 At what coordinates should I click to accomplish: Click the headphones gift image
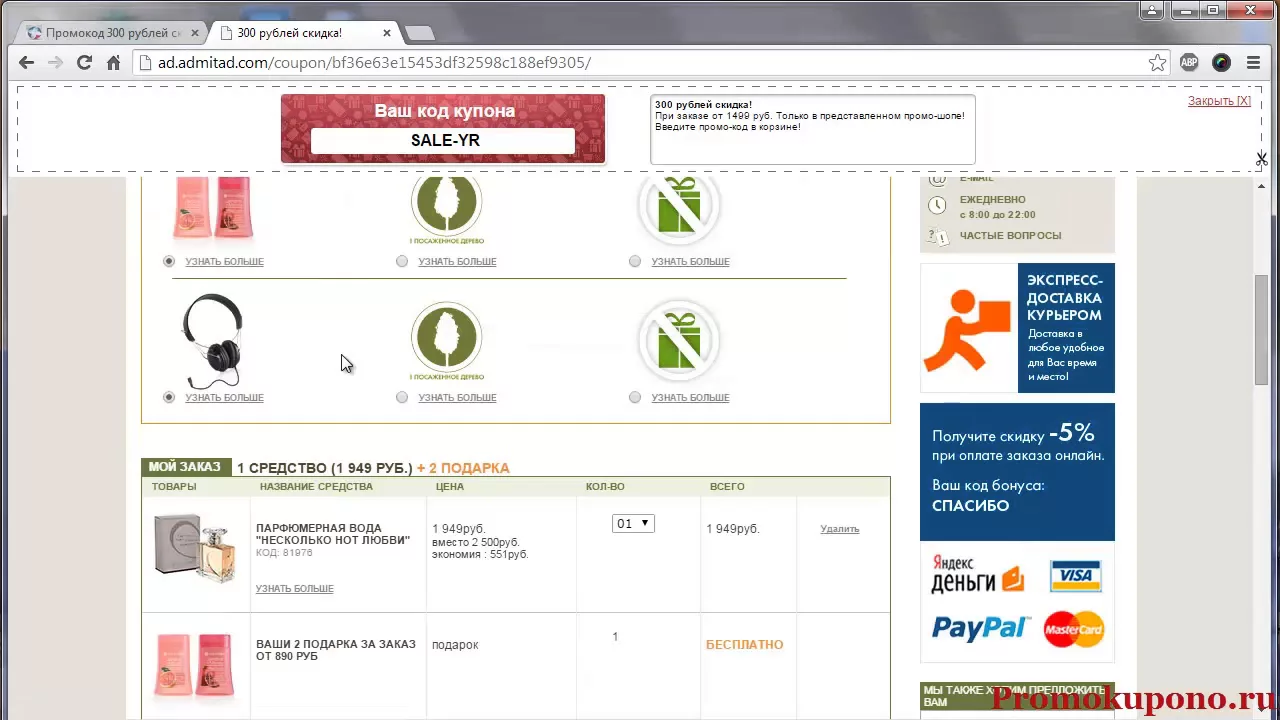[x=212, y=340]
